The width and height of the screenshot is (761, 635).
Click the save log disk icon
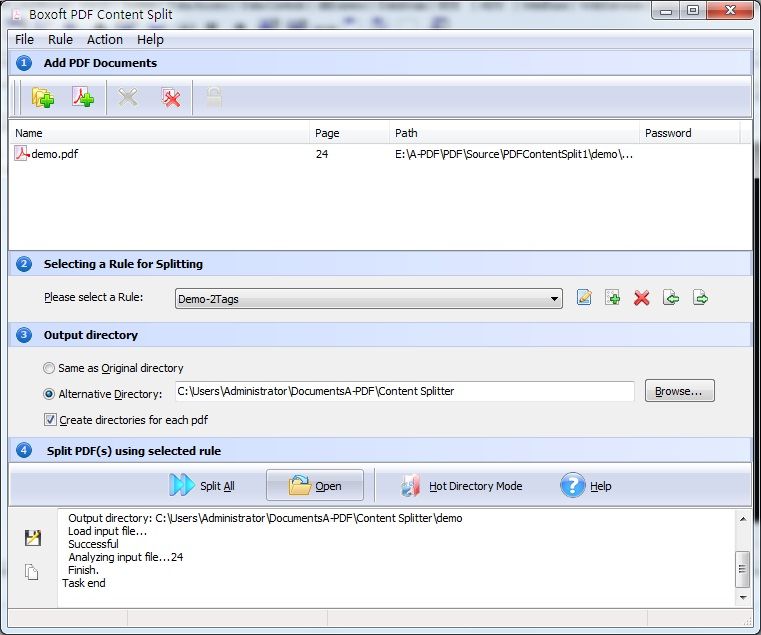tap(33, 538)
